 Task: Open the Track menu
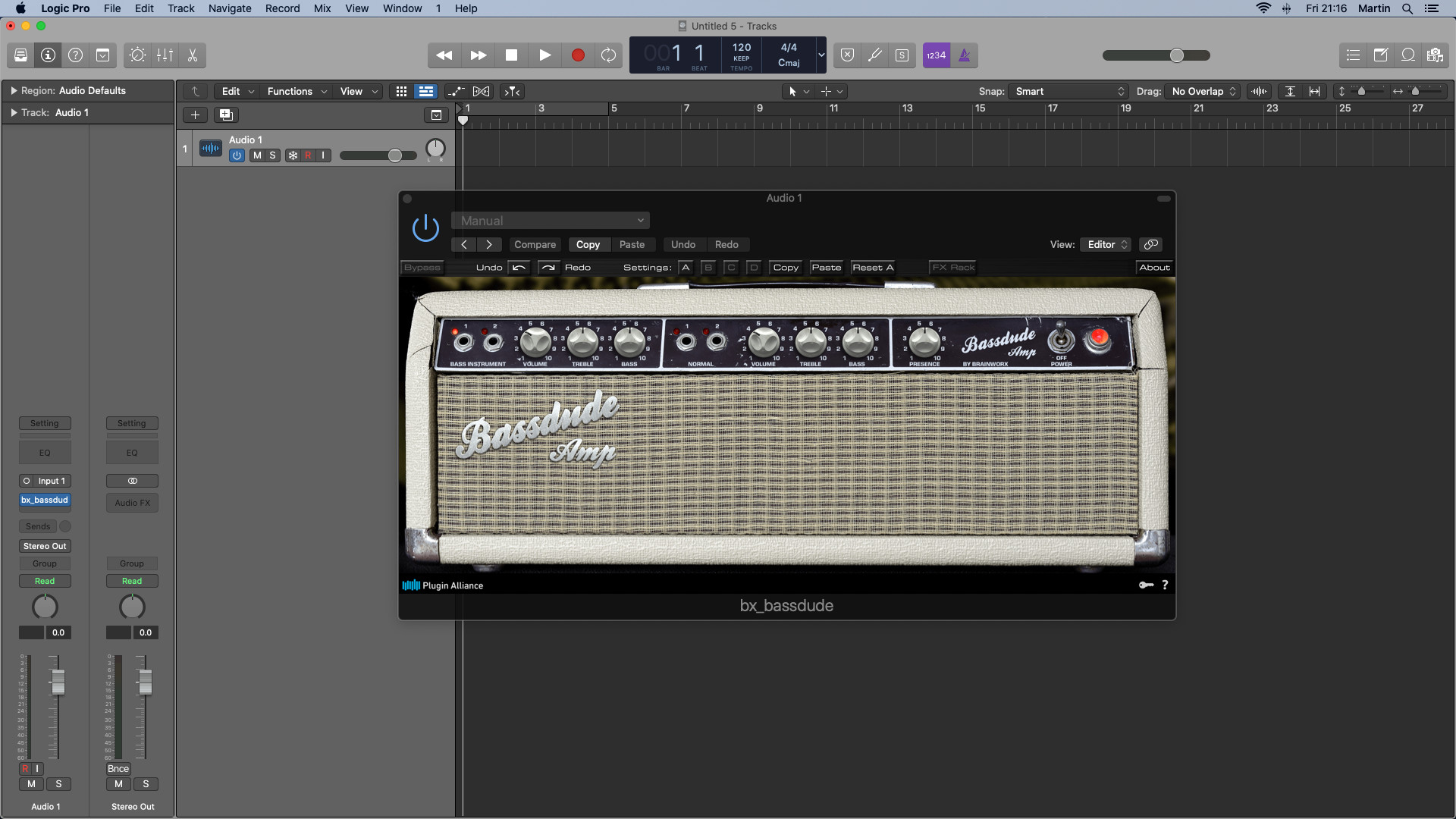[181, 8]
